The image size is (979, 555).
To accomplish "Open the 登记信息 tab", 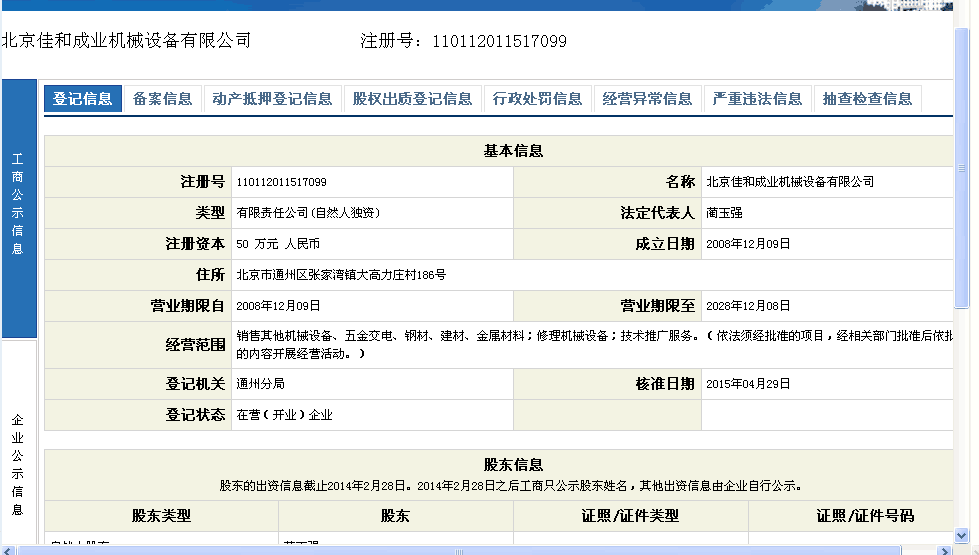I will 82,99.
